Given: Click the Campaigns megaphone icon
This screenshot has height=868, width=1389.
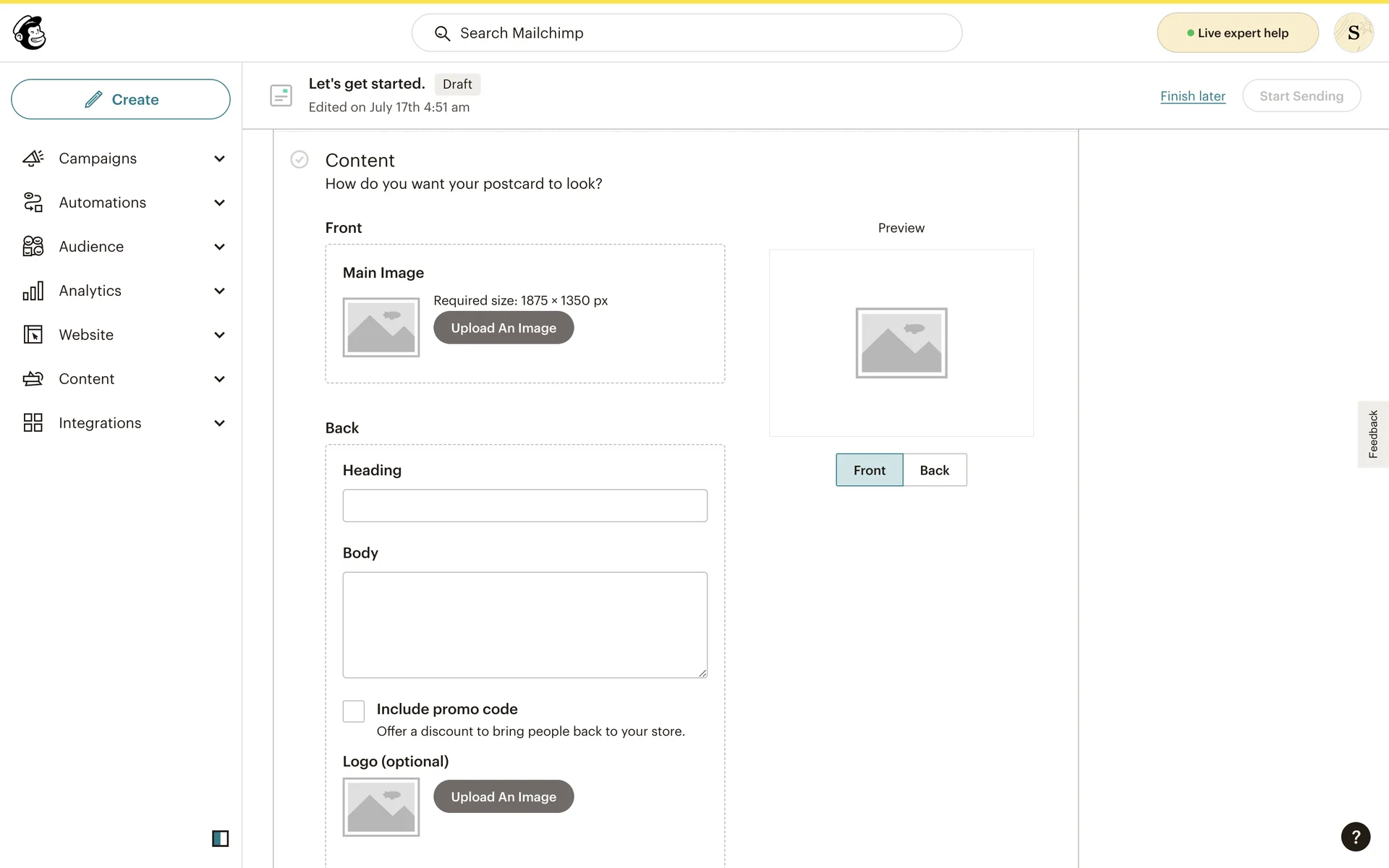Looking at the screenshot, I should point(33,158).
